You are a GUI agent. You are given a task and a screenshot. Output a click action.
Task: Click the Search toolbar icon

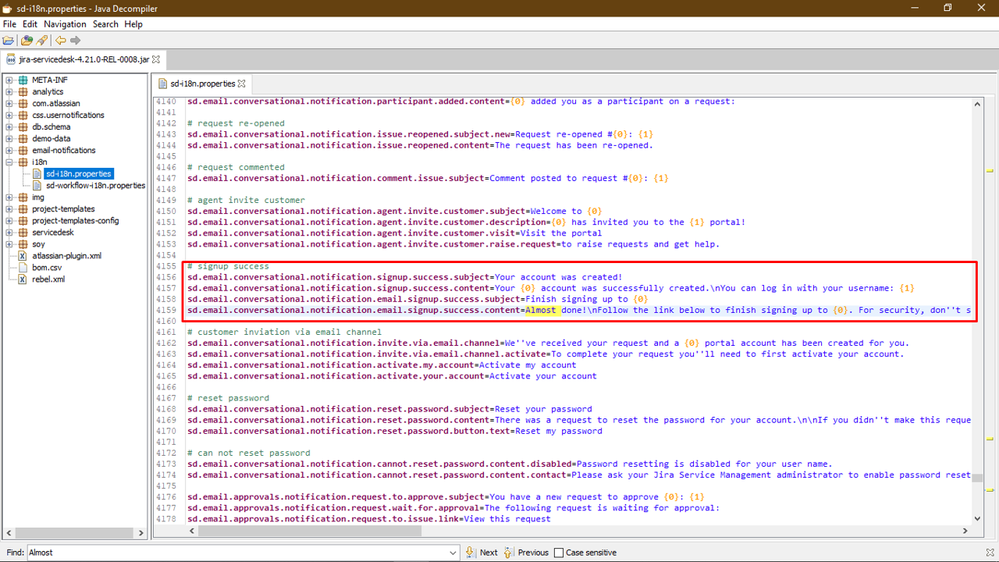42,41
